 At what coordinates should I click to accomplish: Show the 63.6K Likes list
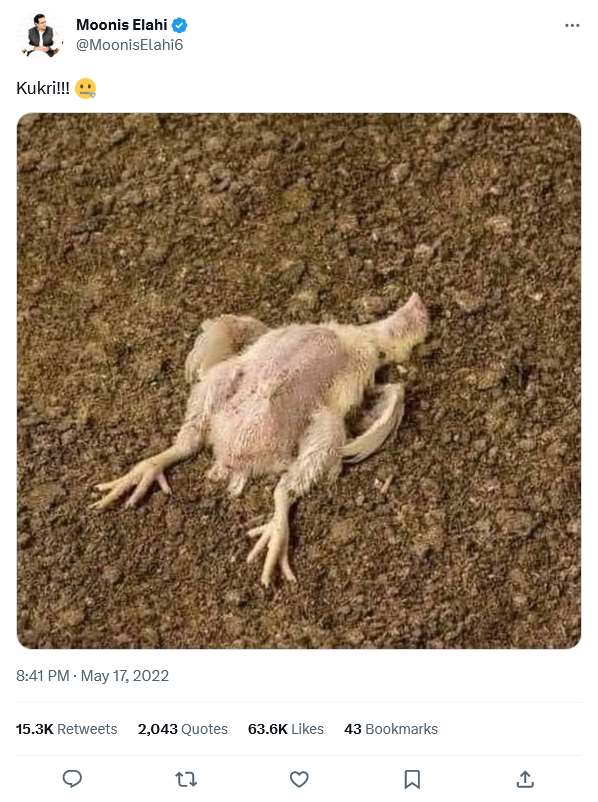(285, 729)
